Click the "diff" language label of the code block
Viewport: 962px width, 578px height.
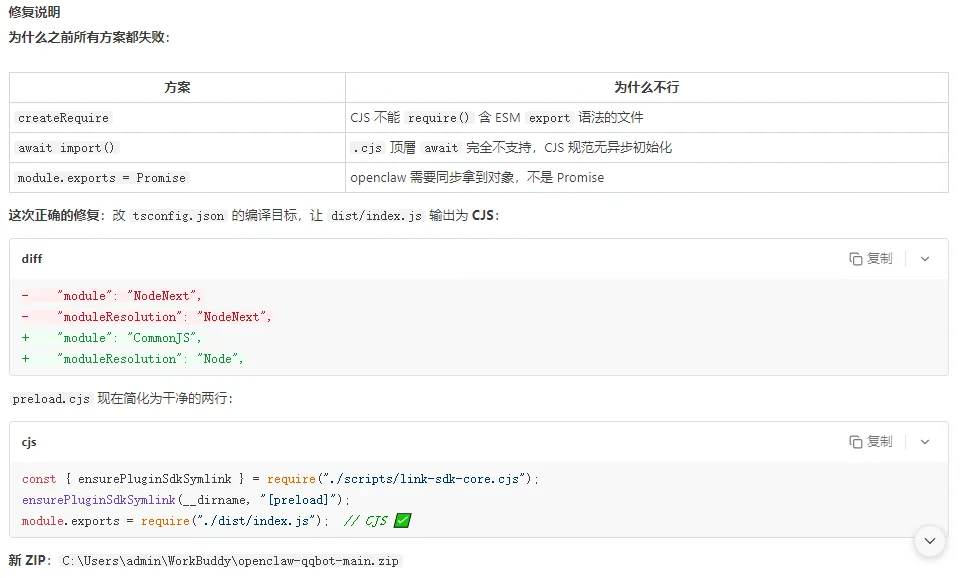click(32, 258)
